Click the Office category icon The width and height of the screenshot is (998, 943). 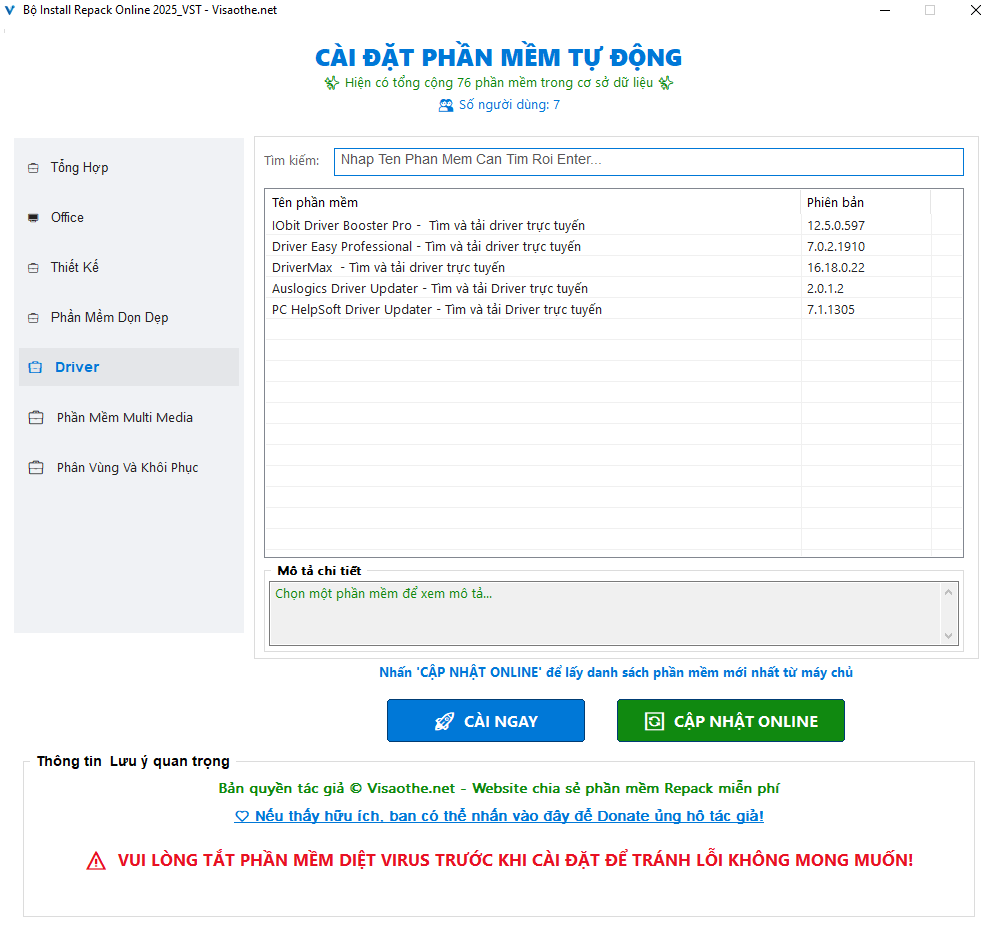[x=33, y=218]
